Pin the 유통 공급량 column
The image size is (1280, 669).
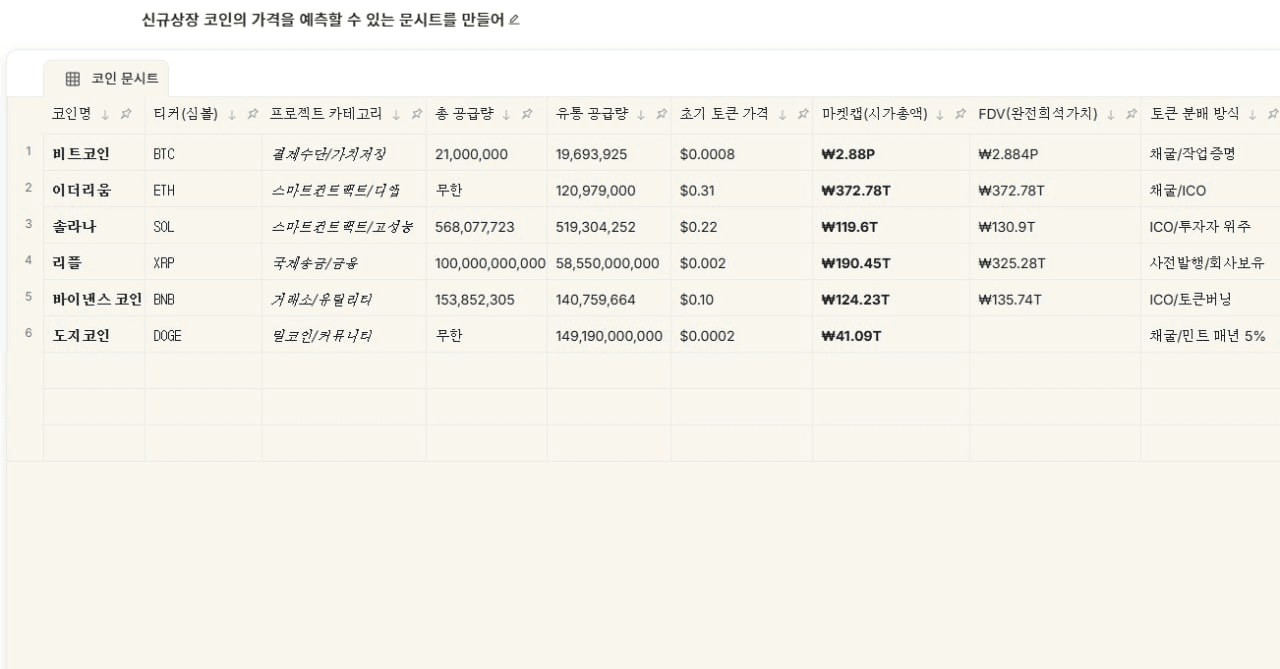662,115
